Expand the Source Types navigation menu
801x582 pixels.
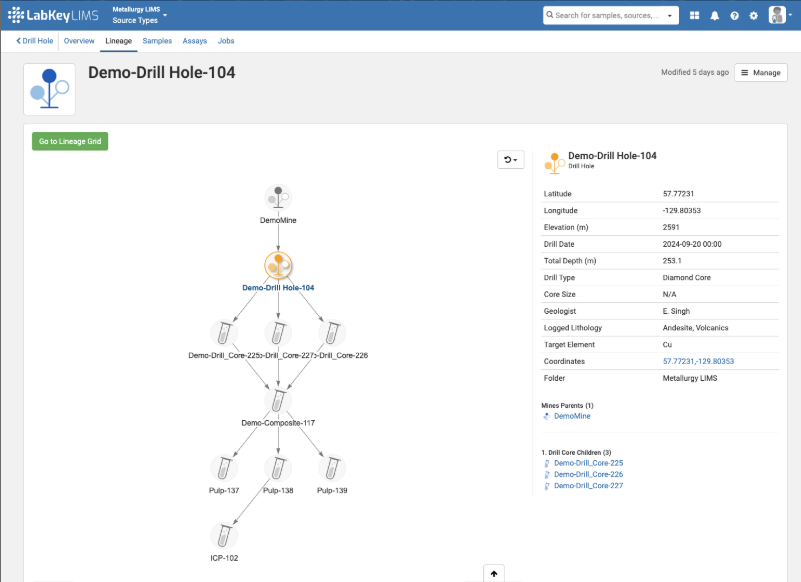[140, 20]
